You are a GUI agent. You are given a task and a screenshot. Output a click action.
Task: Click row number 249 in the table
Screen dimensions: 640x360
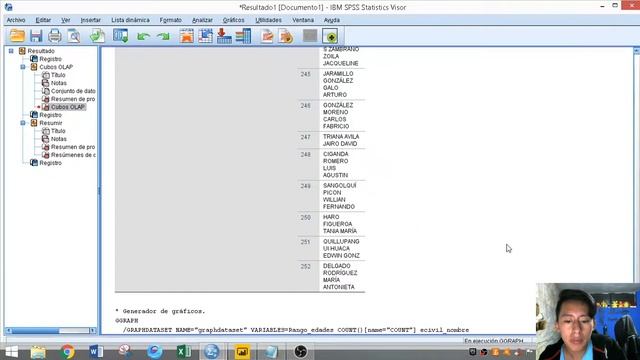(306, 186)
